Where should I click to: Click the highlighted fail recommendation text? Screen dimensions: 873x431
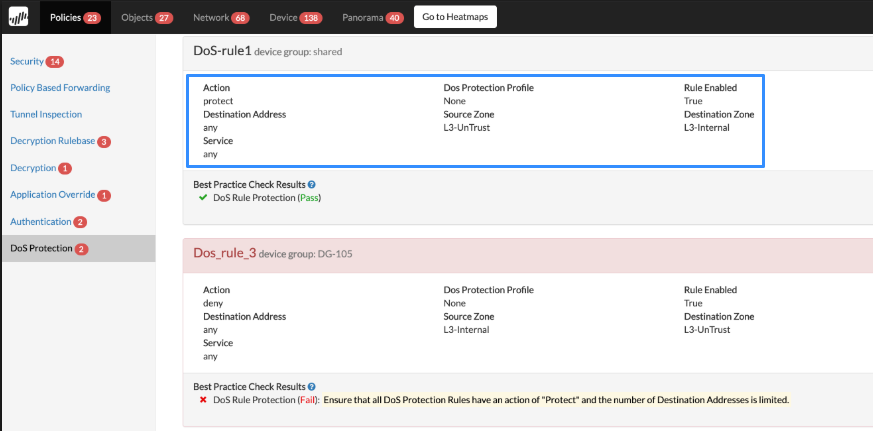click(556, 400)
